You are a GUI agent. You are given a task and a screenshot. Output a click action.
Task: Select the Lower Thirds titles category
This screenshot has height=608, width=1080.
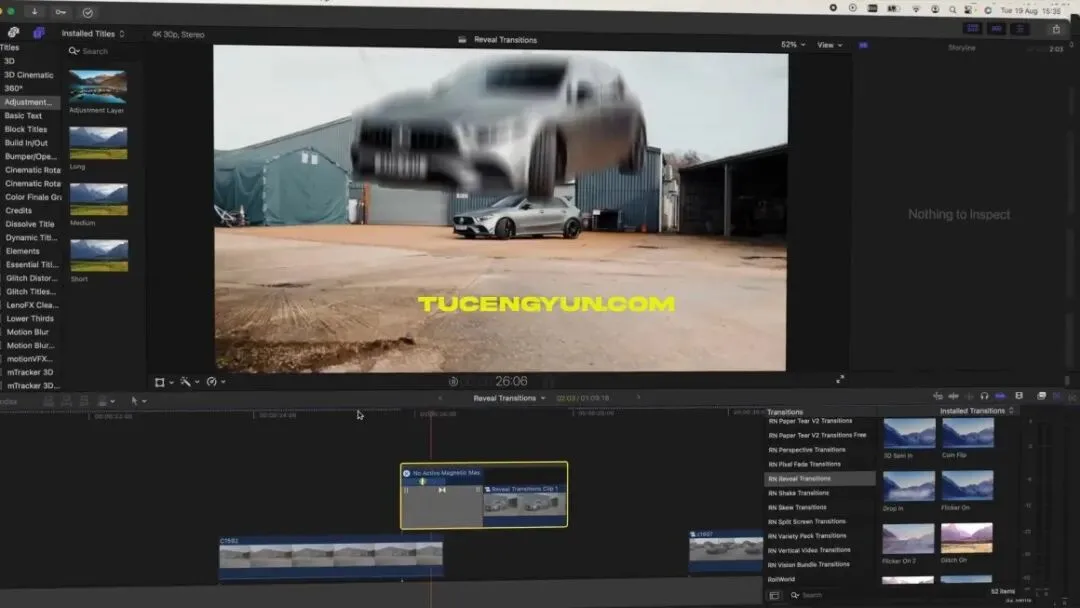(x=30, y=319)
